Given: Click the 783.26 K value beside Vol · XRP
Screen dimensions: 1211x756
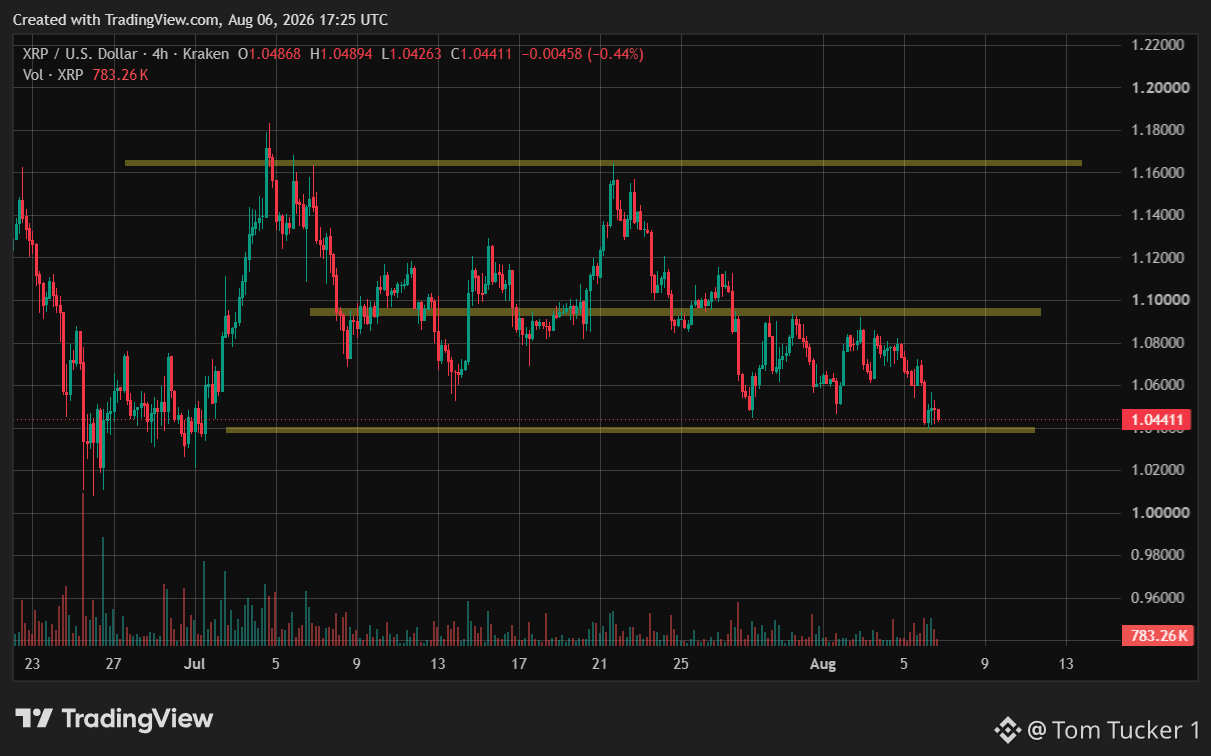Looking at the screenshot, I should click(122, 75).
